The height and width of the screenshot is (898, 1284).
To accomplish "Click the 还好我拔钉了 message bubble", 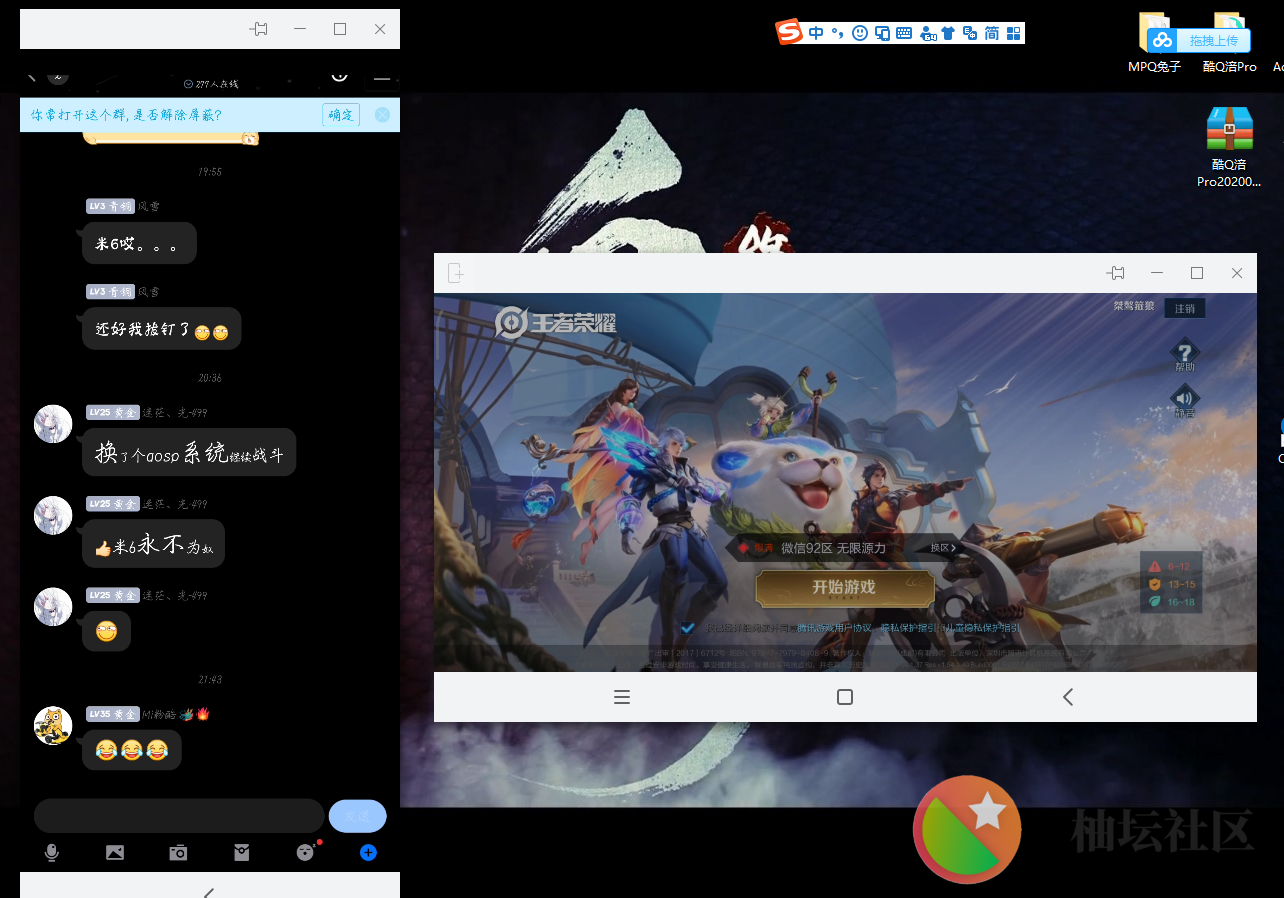I will click(x=162, y=329).
